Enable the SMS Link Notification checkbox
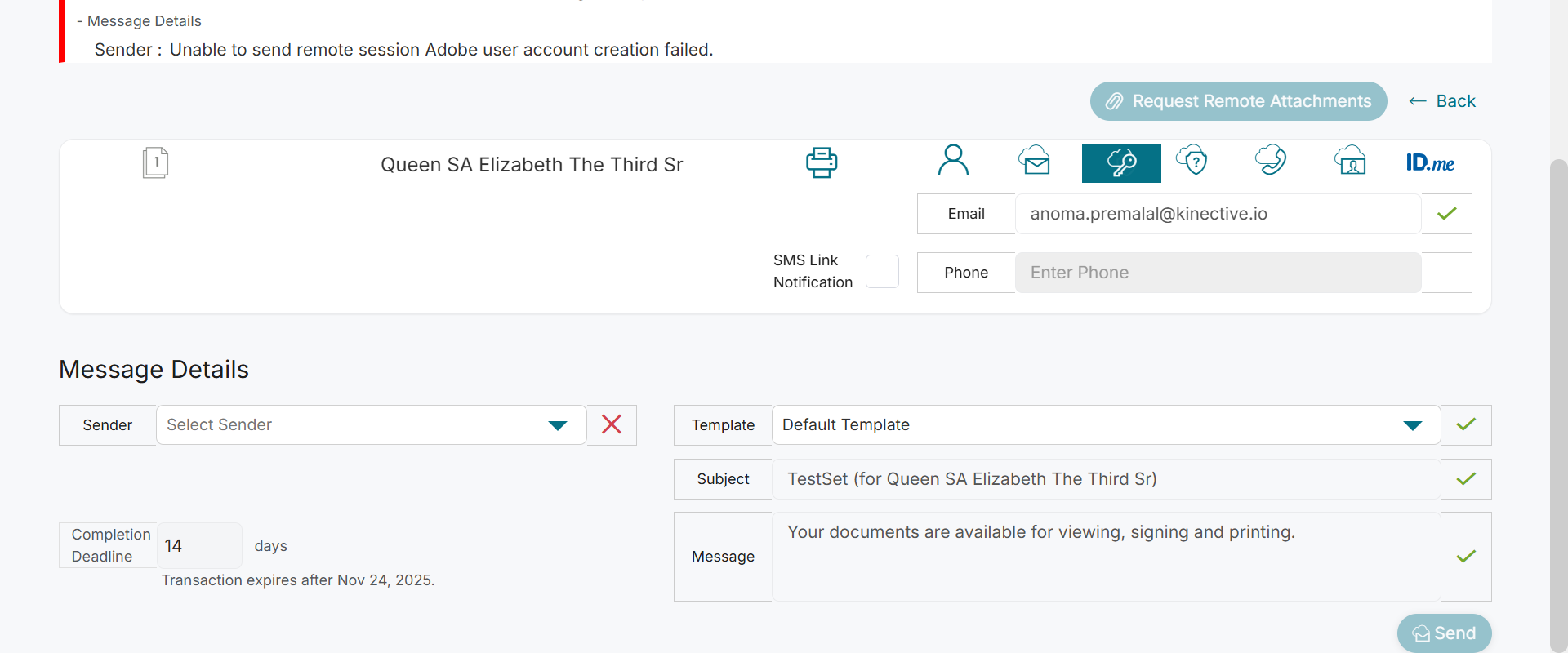 pos(882,272)
